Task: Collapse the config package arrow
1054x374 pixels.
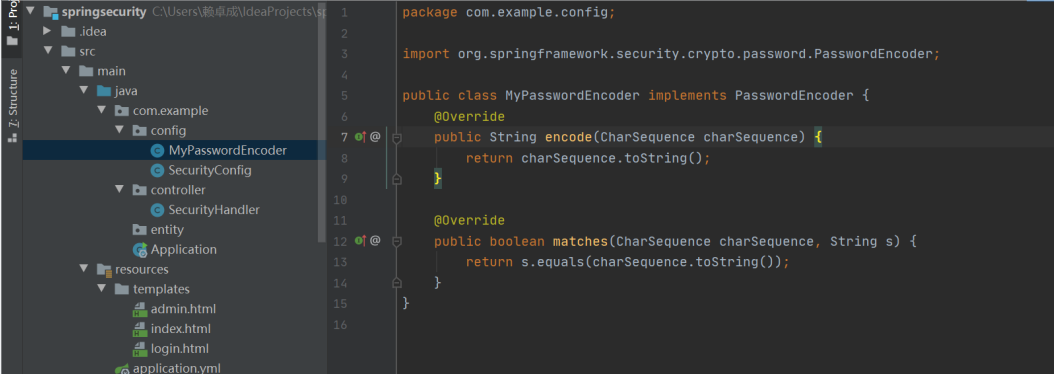Action: point(120,130)
